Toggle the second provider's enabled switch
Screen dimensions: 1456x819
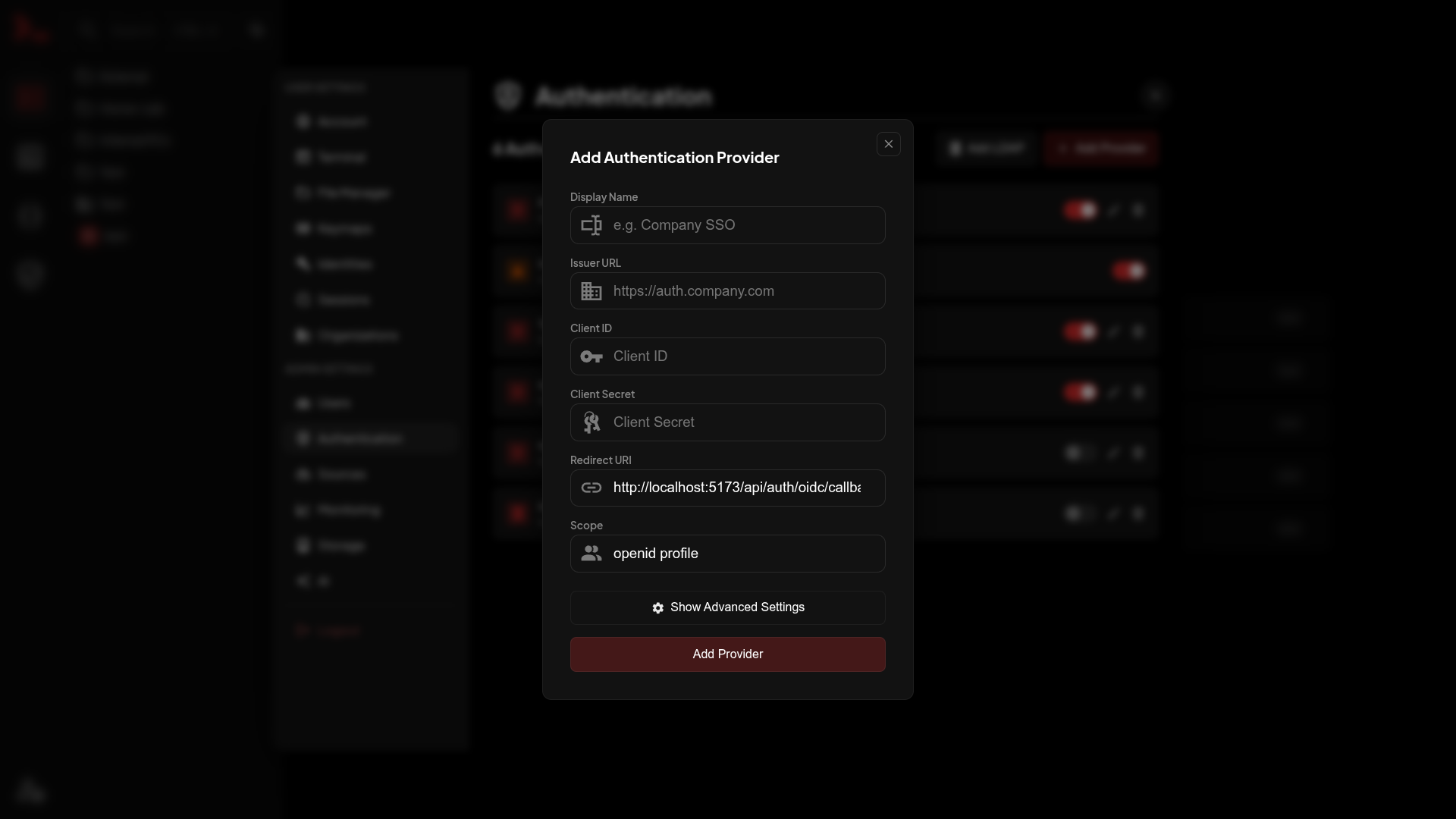coord(1130,271)
